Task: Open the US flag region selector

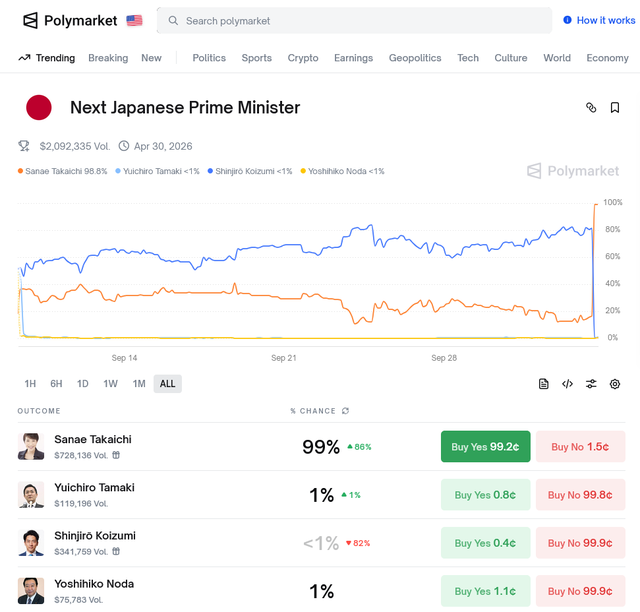Action: [x=135, y=20]
